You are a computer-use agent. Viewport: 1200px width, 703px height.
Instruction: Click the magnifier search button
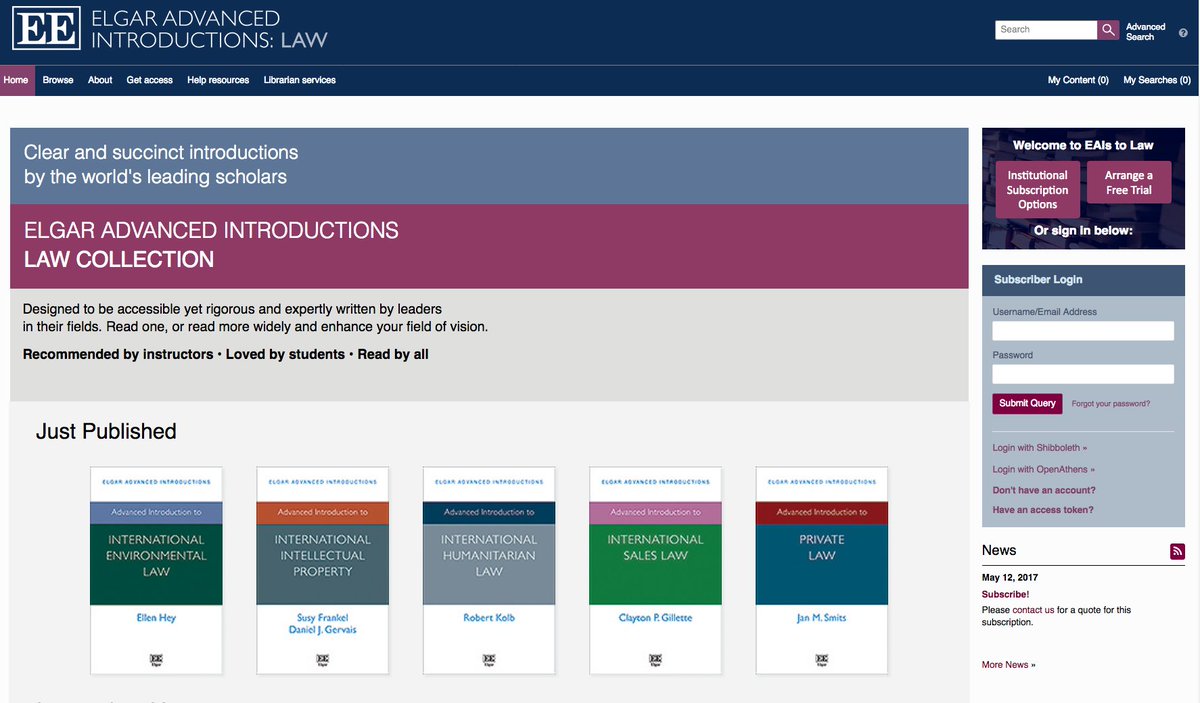(1108, 30)
